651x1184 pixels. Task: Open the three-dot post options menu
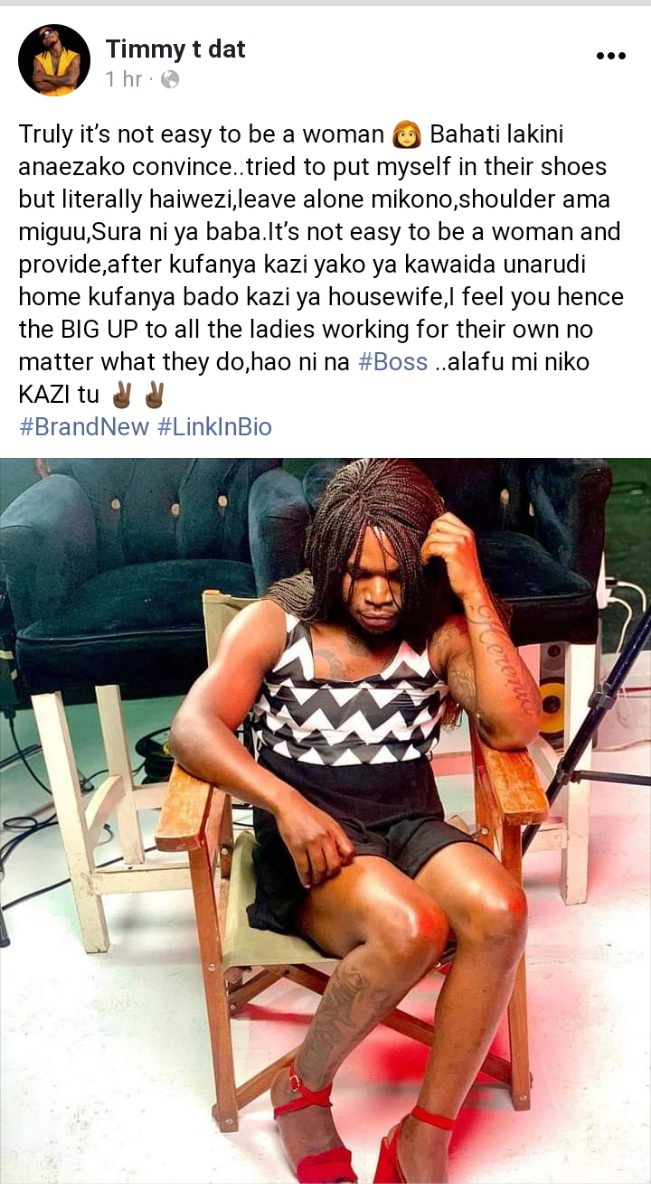(611, 56)
